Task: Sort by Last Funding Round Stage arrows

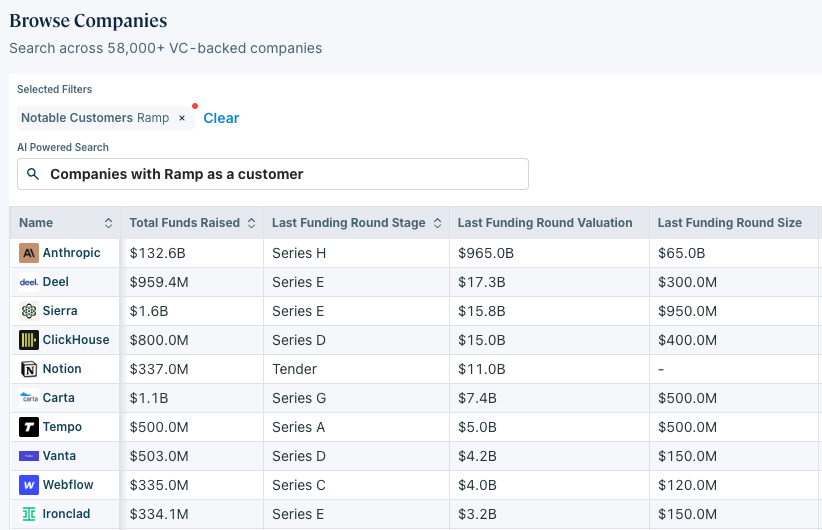Action: [437, 223]
